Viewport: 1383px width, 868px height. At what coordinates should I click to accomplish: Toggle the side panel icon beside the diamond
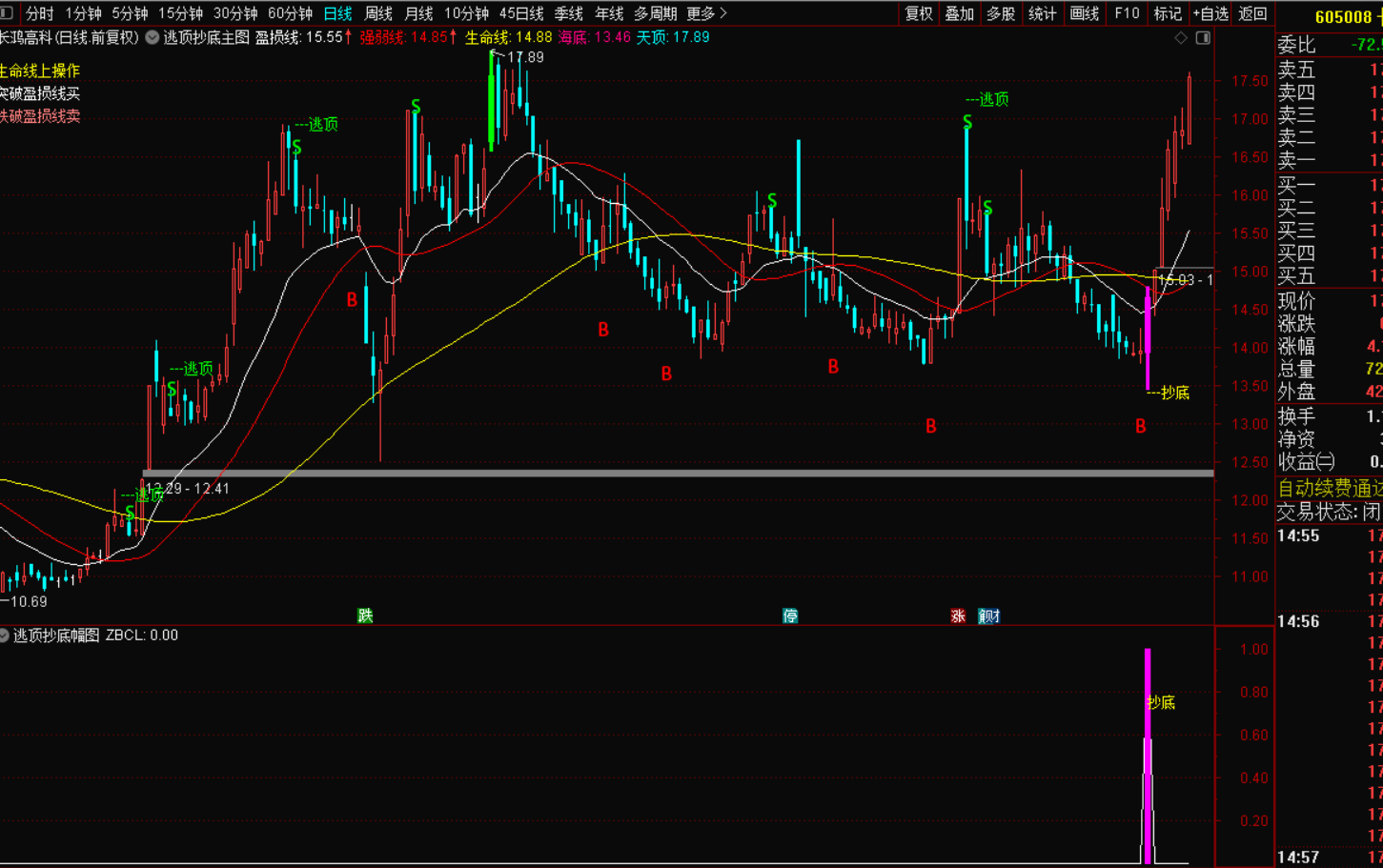[1203, 37]
